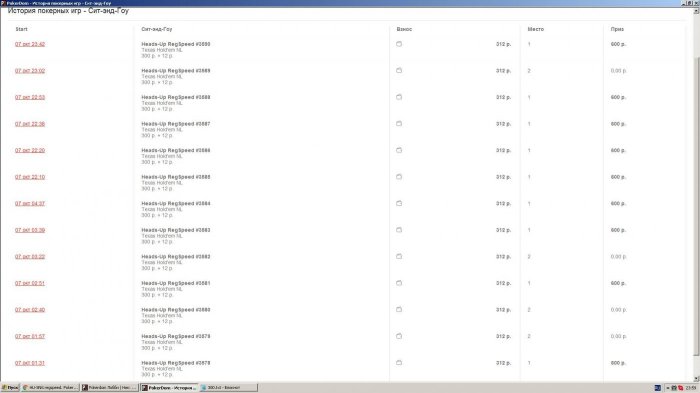Click the Взнос column header
The image size is (700, 393).
pyautogui.click(x=404, y=29)
